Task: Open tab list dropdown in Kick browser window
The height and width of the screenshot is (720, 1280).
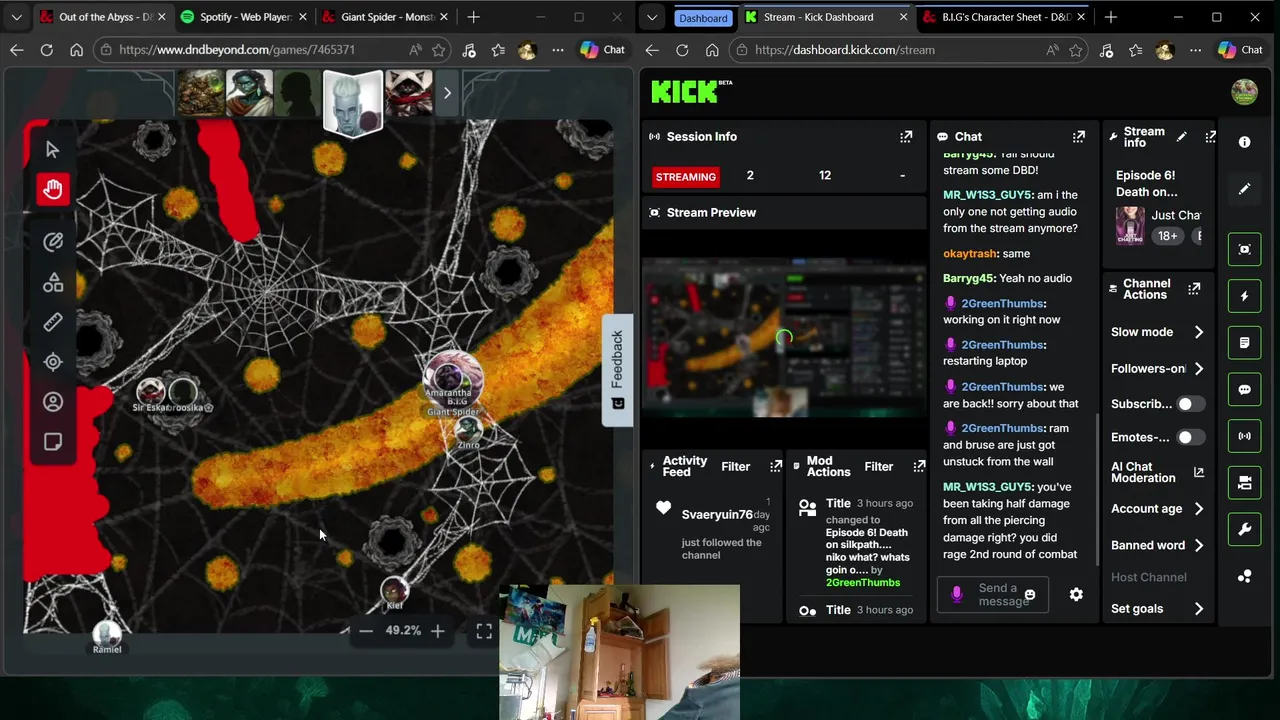Action: click(652, 17)
